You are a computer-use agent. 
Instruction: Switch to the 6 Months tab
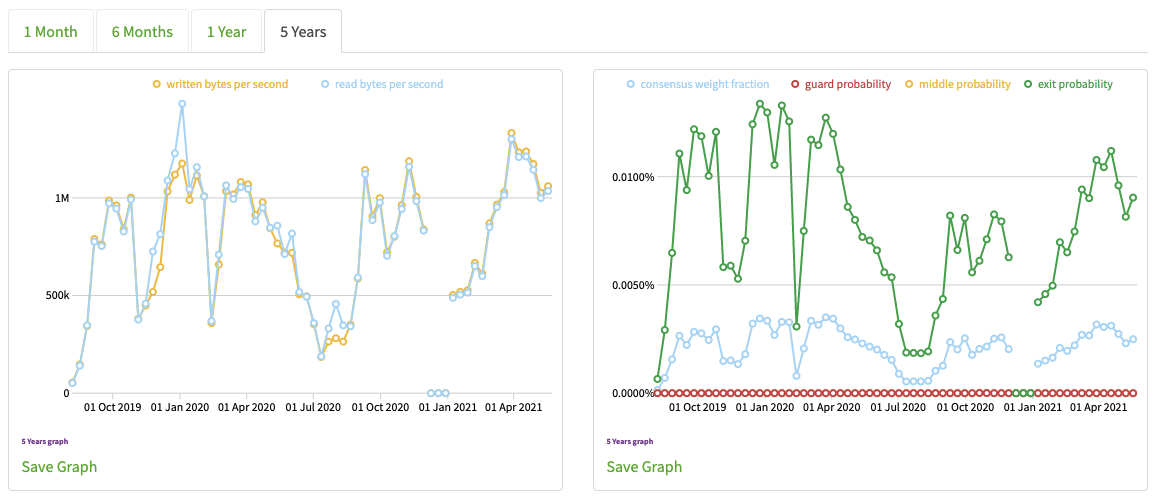[142, 32]
